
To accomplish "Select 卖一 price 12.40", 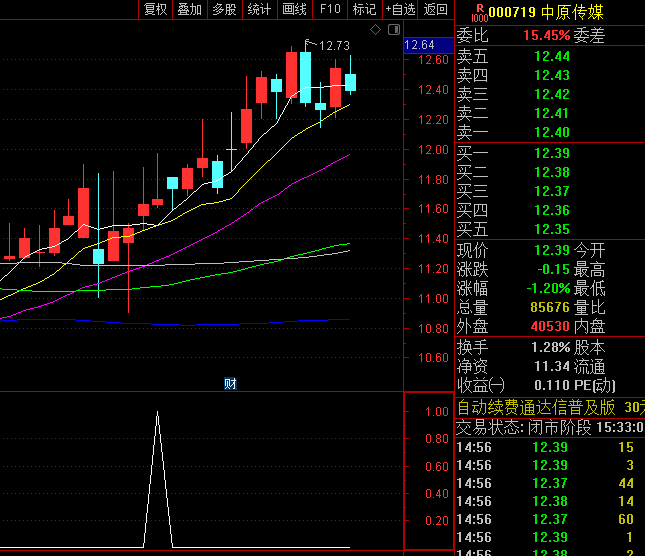I will [550, 132].
